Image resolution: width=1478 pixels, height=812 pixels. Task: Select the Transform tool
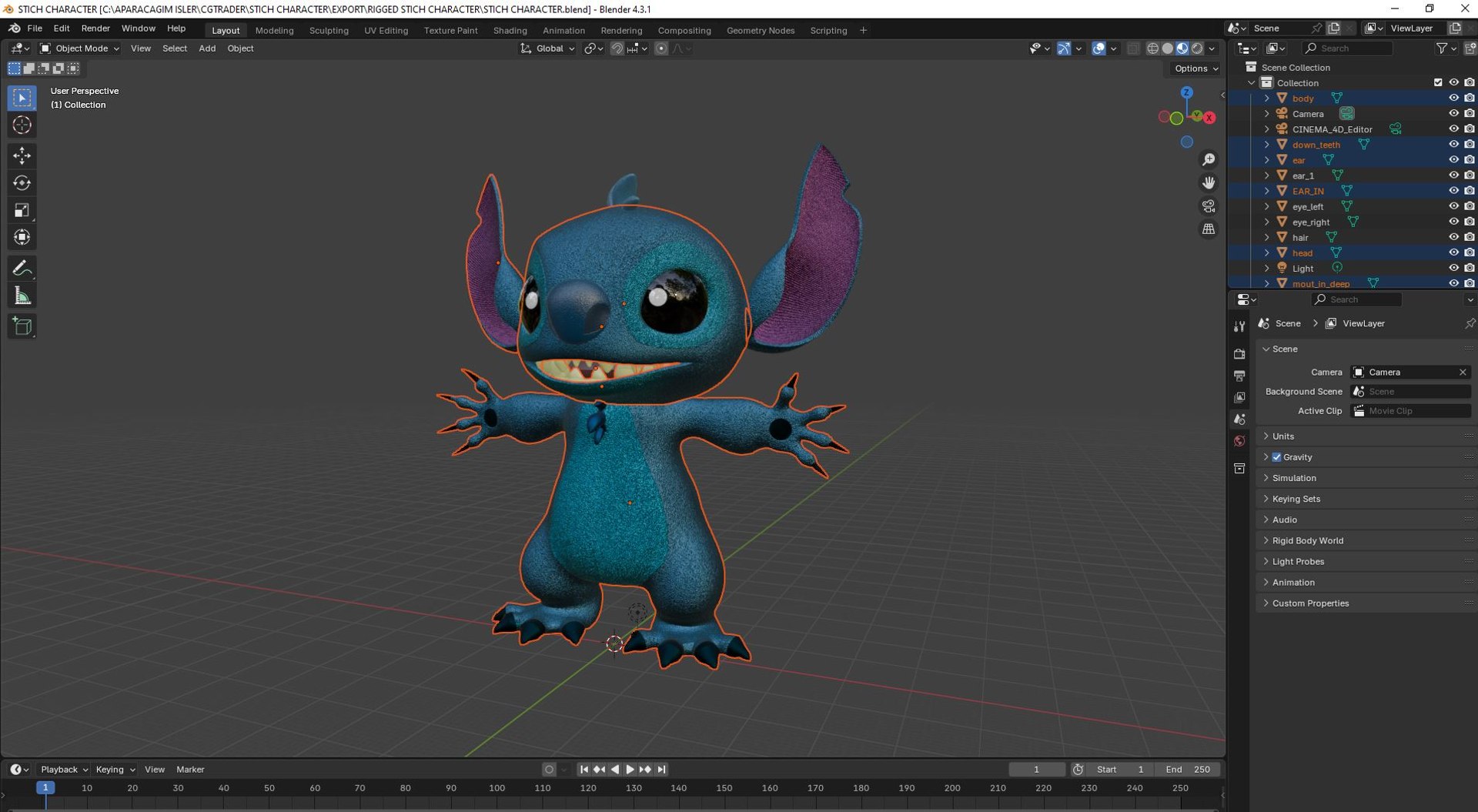pos(22,237)
